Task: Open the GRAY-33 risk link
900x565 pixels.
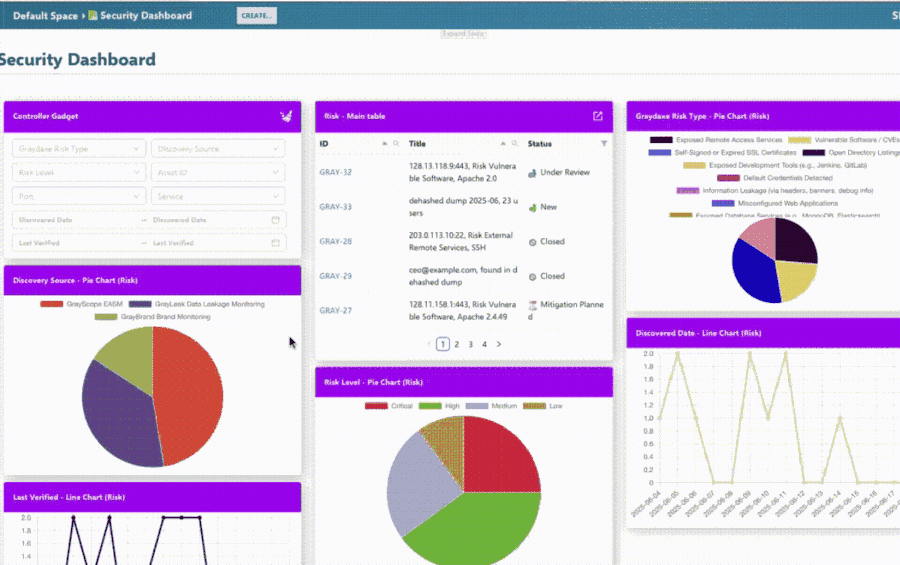Action: click(x=335, y=207)
